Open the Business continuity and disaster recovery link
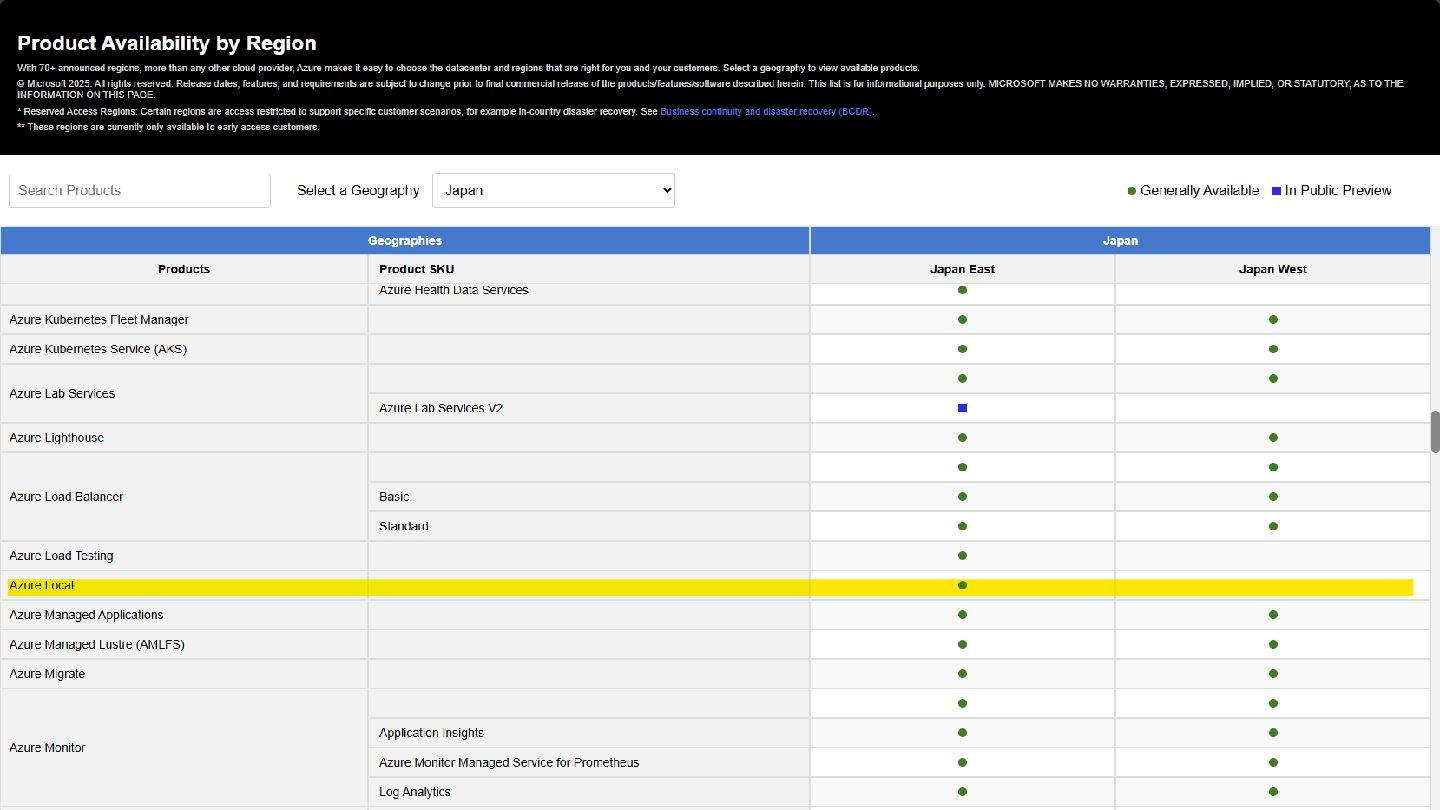Image resolution: width=1440 pixels, height=810 pixels. (x=766, y=112)
